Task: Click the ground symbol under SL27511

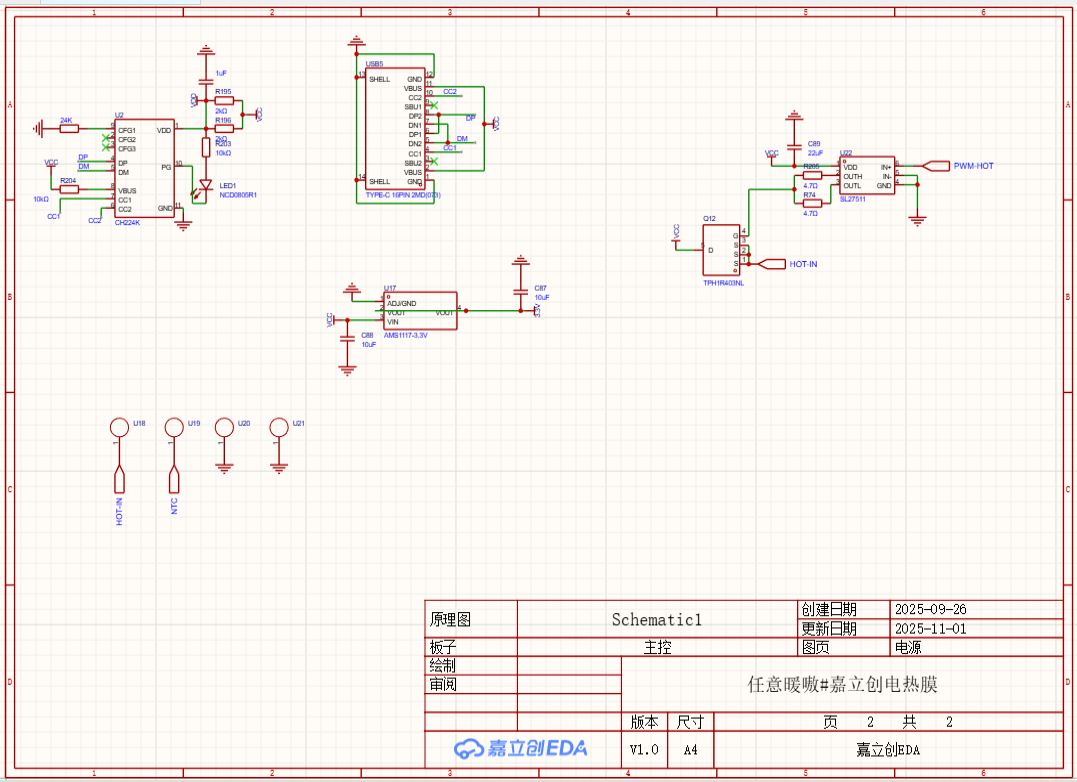Action: point(917,220)
